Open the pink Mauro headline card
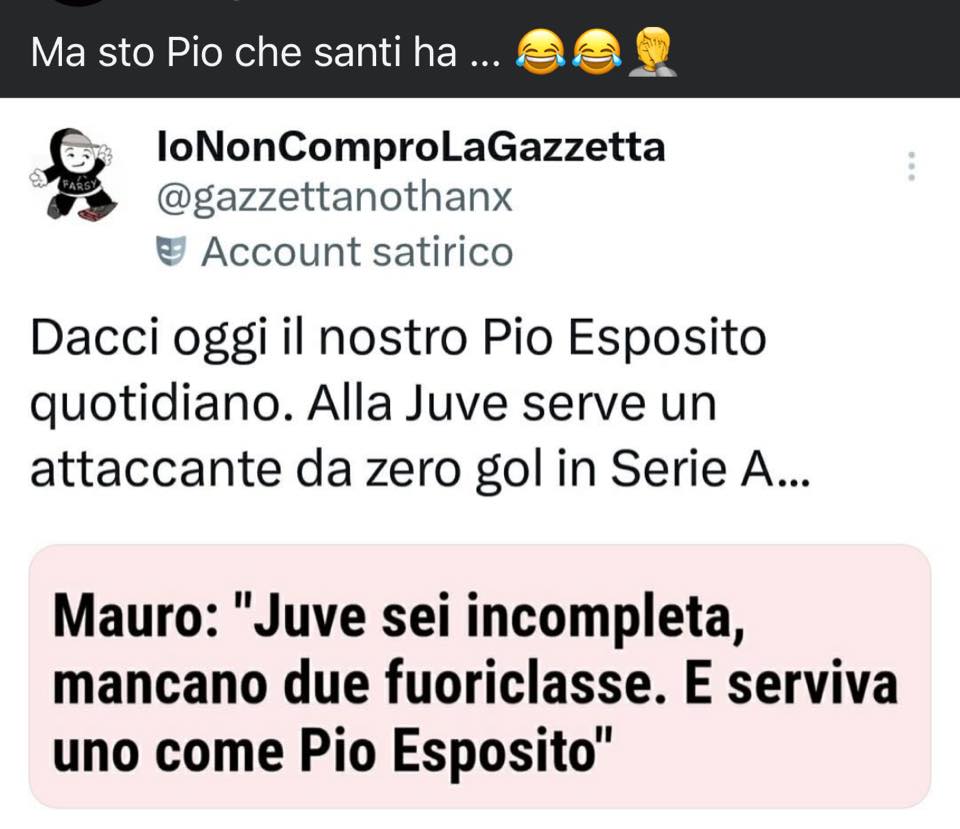This screenshot has width=960, height=829. tap(480, 677)
